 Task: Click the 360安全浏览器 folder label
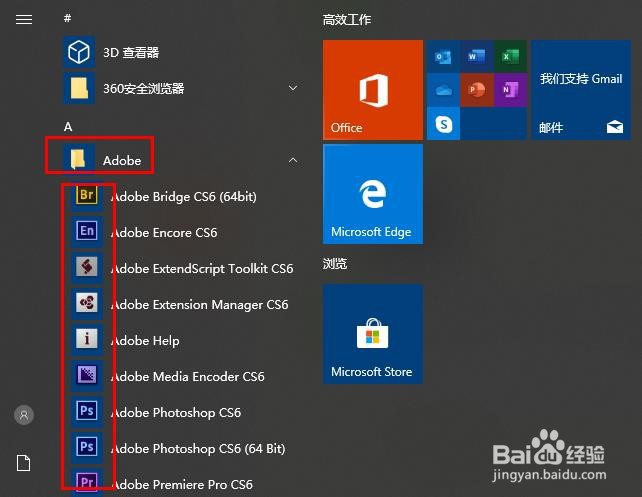coord(143,88)
